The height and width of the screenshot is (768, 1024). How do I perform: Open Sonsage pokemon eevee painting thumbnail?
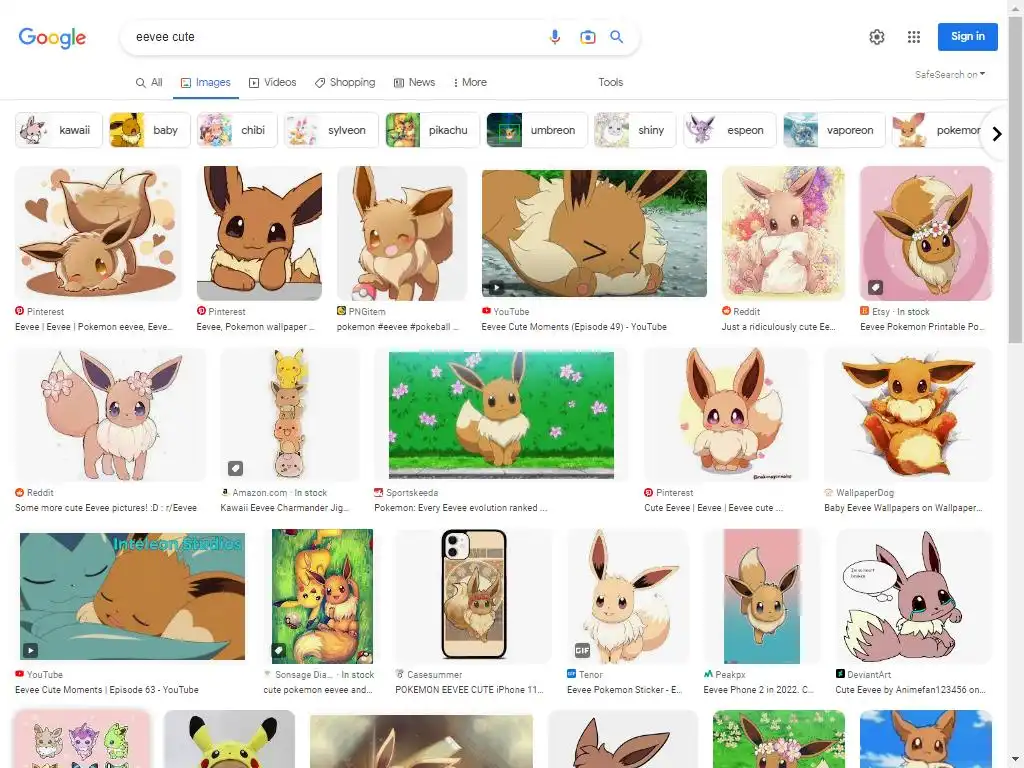(x=322, y=595)
